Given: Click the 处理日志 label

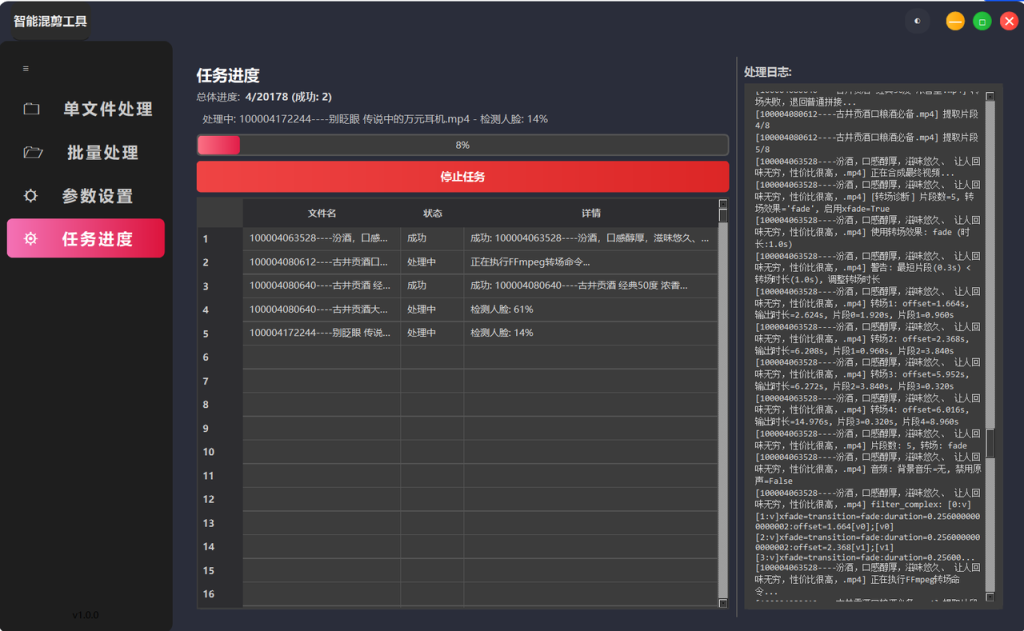Looking at the screenshot, I should coord(767,72).
